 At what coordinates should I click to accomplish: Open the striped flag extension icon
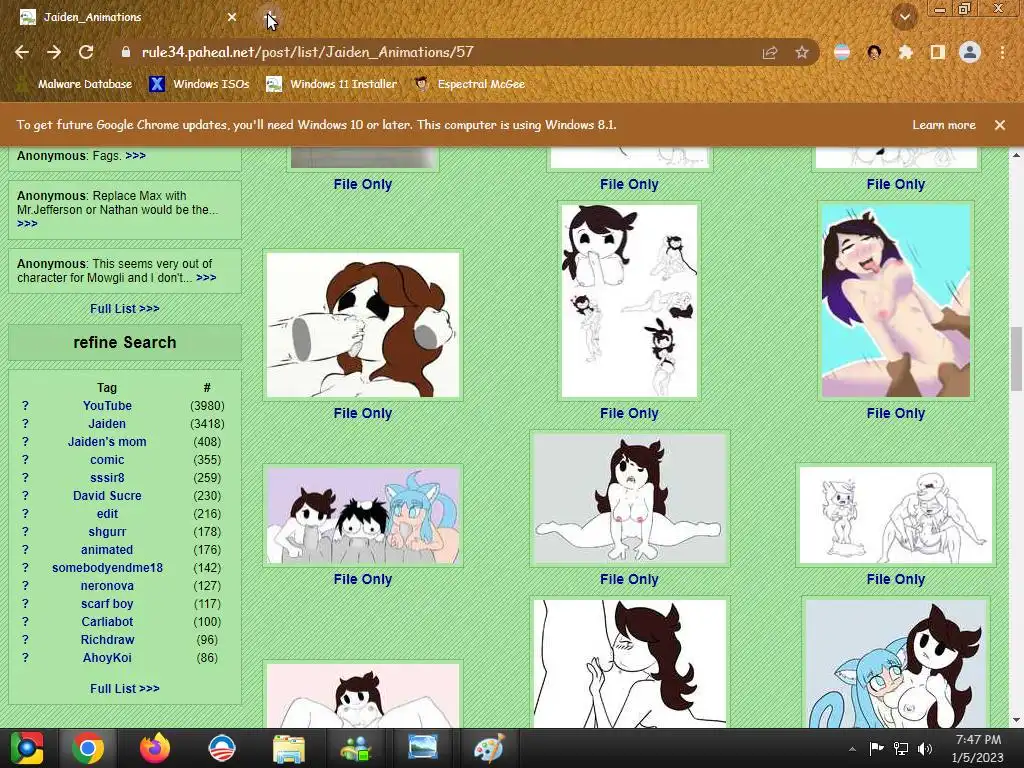click(x=842, y=52)
